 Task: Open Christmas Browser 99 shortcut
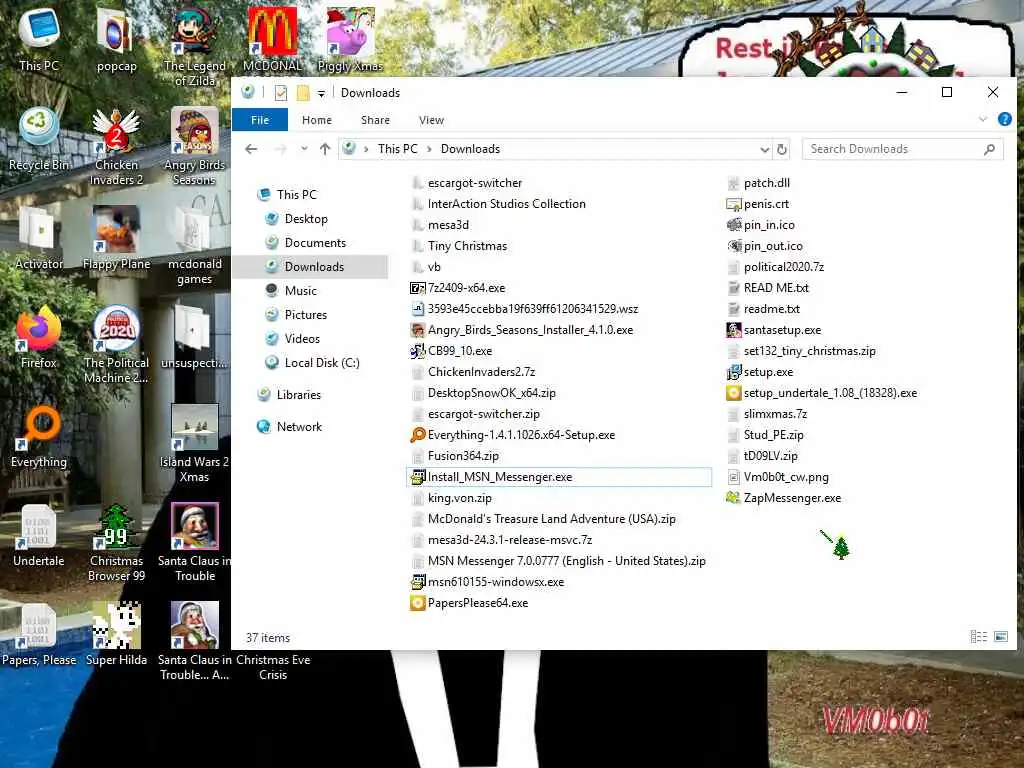[x=116, y=543]
